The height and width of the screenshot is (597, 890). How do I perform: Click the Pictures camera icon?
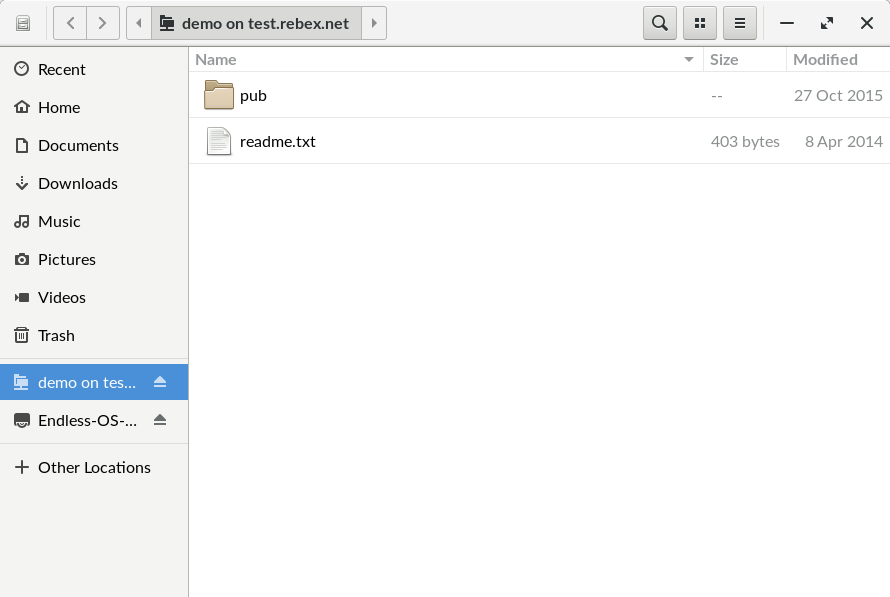coord(22,259)
